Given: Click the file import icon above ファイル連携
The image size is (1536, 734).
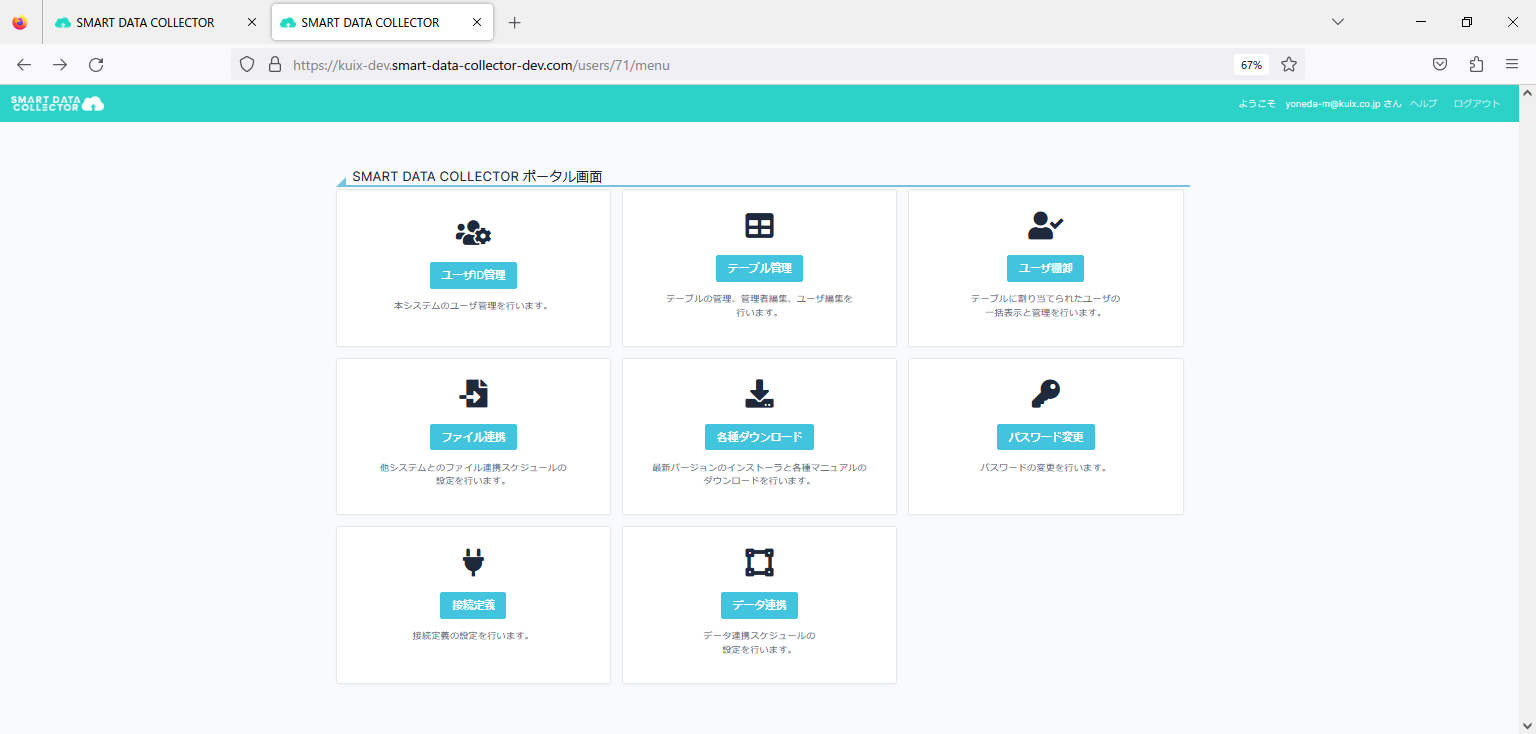Looking at the screenshot, I should click(x=473, y=394).
